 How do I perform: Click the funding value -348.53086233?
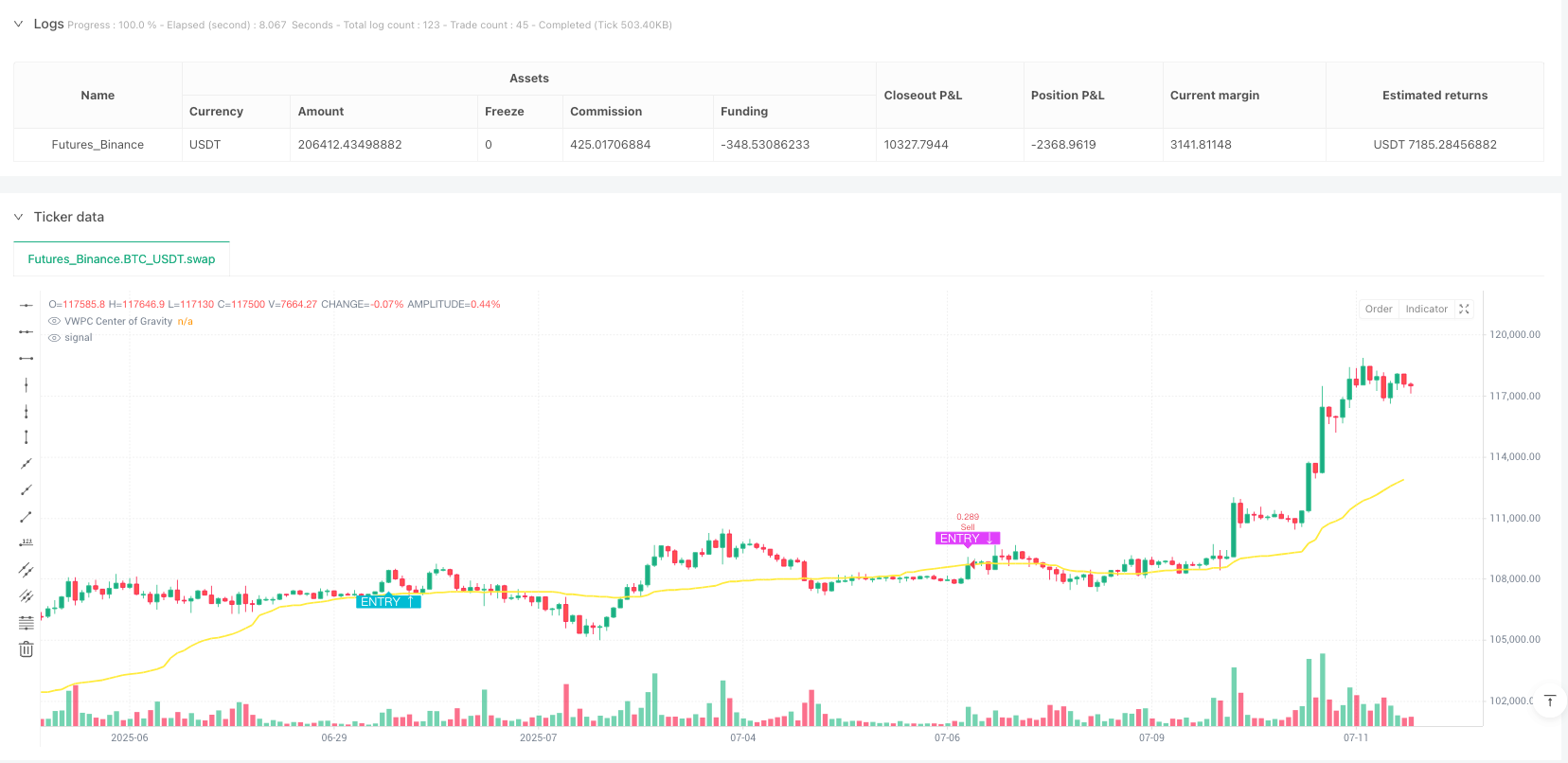(x=765, y=145)
